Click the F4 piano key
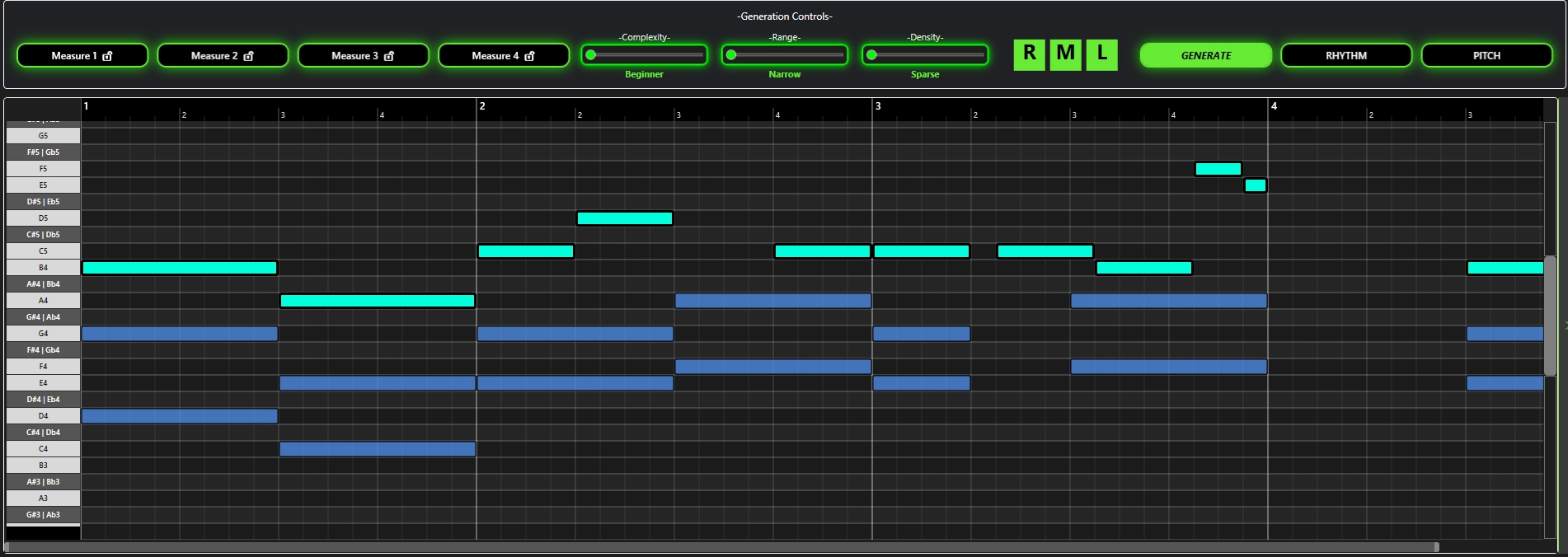1568x557 pixels. click(43, 366)
